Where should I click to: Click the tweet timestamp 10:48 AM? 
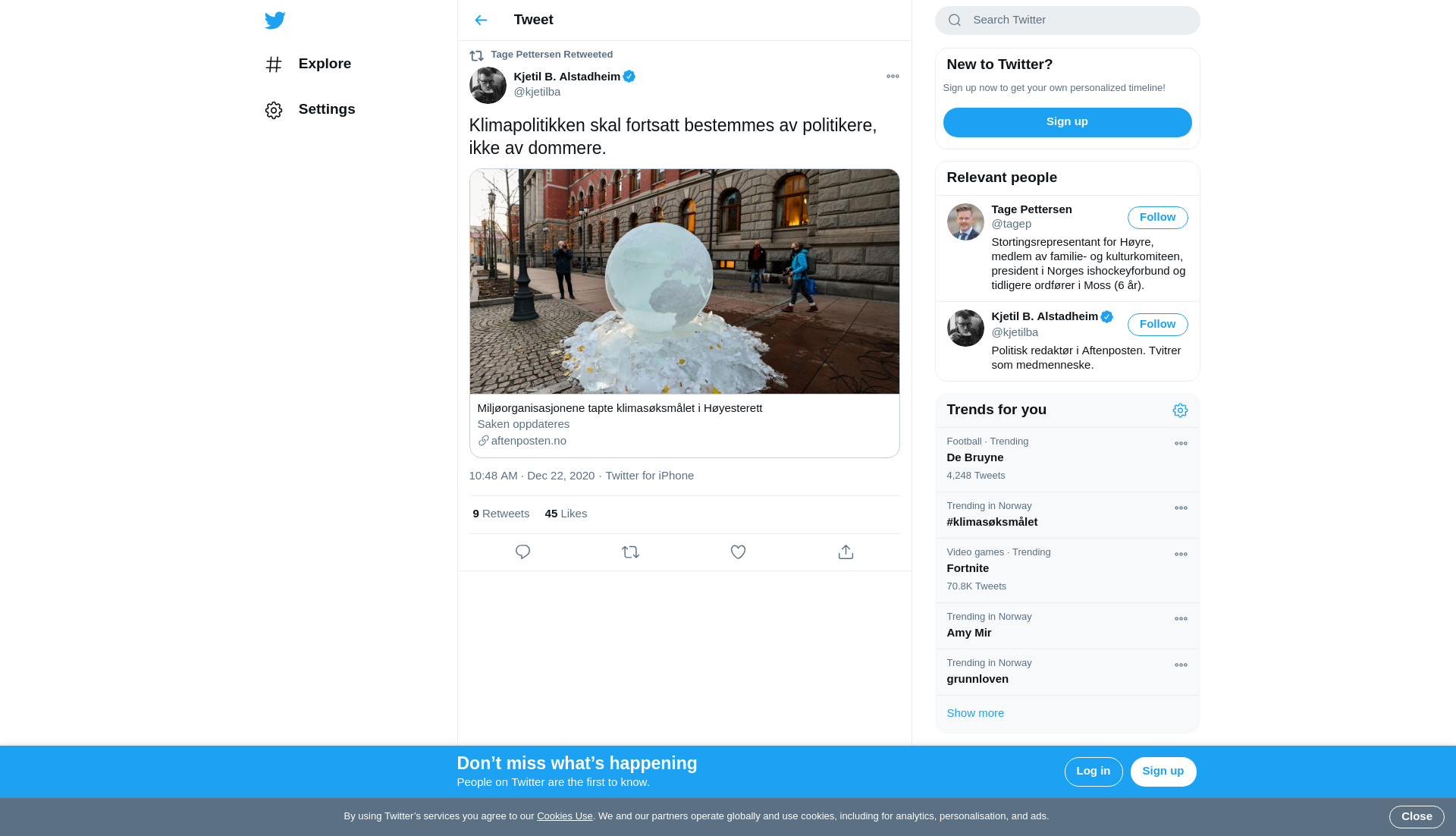532,476
